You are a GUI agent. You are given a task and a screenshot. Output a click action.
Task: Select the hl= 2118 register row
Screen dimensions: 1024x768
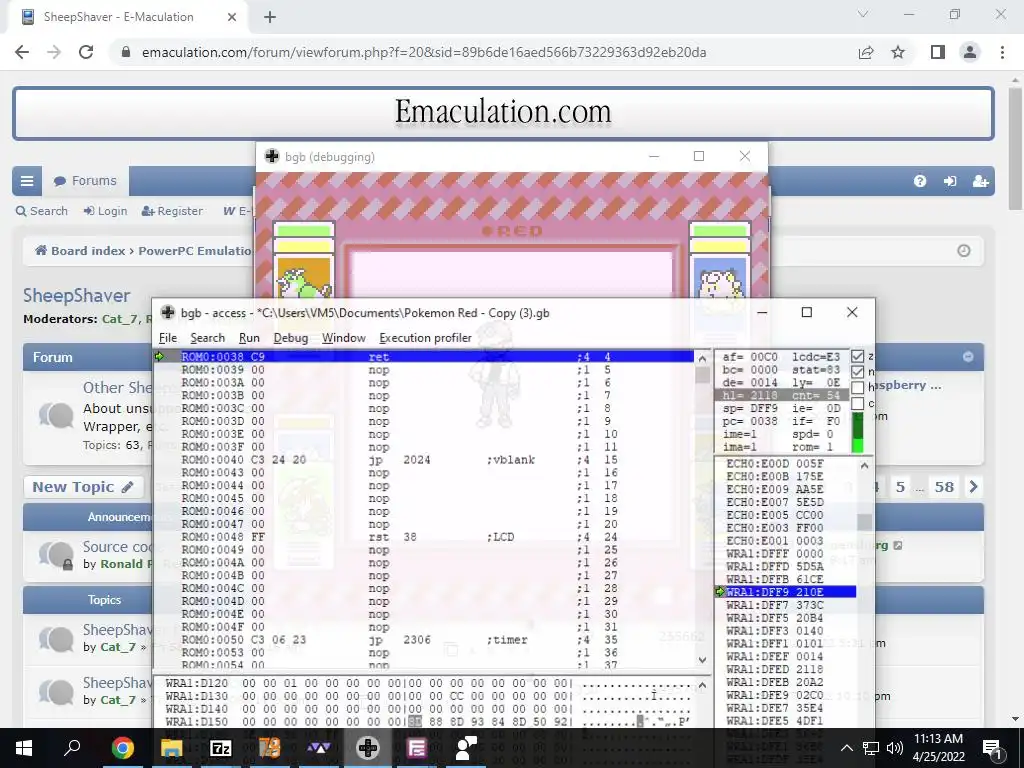pos(781,395)
